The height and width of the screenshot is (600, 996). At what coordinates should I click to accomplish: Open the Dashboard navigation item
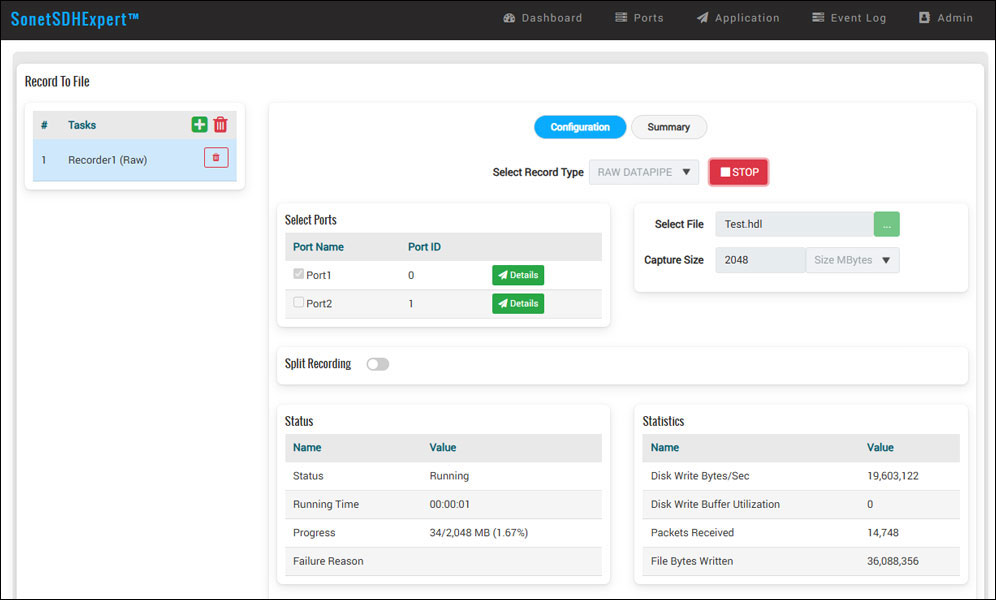pyautogui.click(x=543, y=18)
